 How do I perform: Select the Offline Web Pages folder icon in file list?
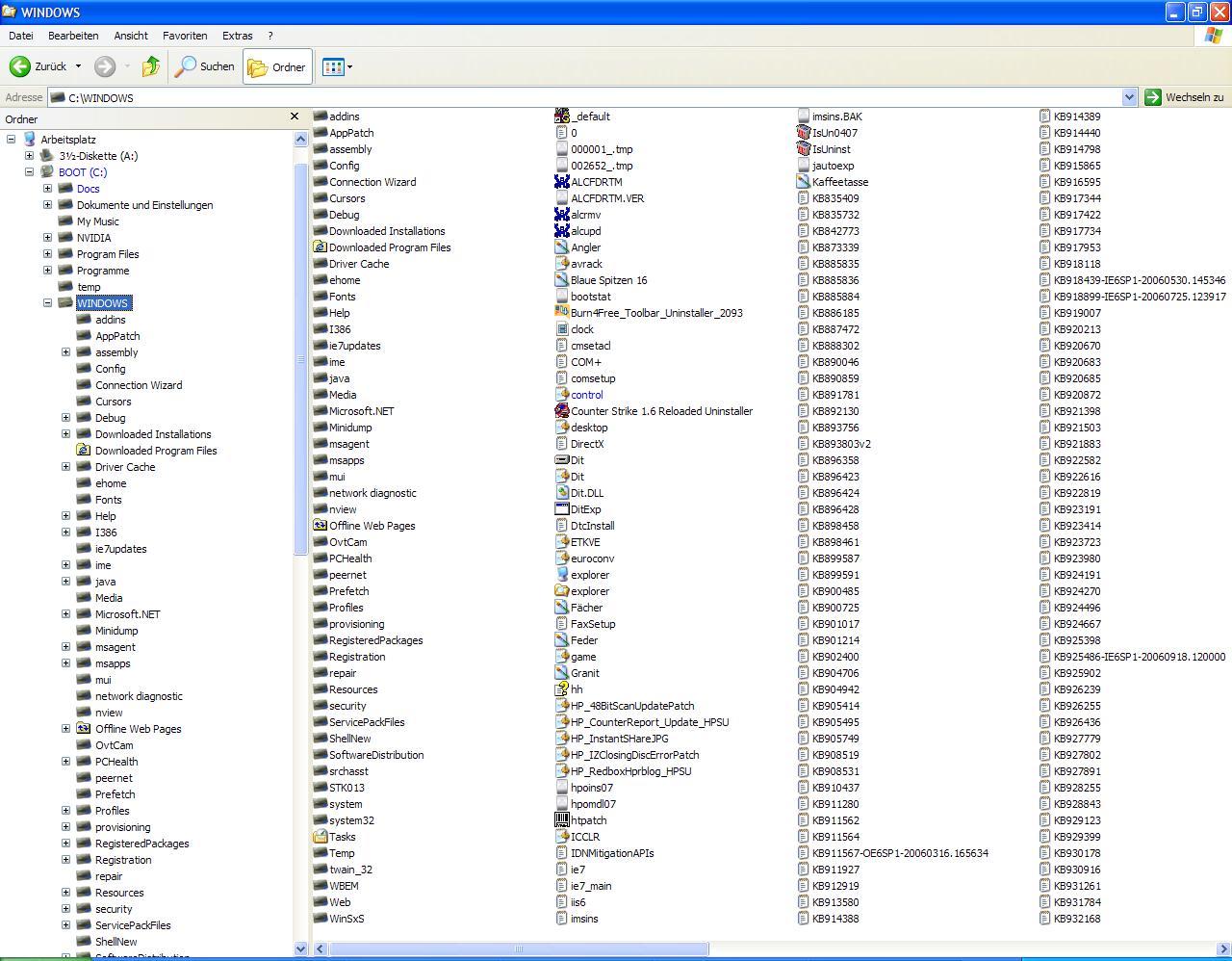[321, 526]
